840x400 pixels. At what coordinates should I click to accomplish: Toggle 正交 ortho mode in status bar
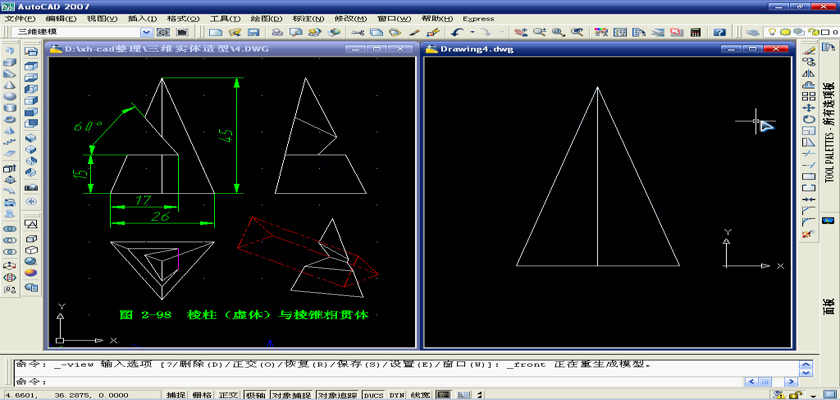228,395
